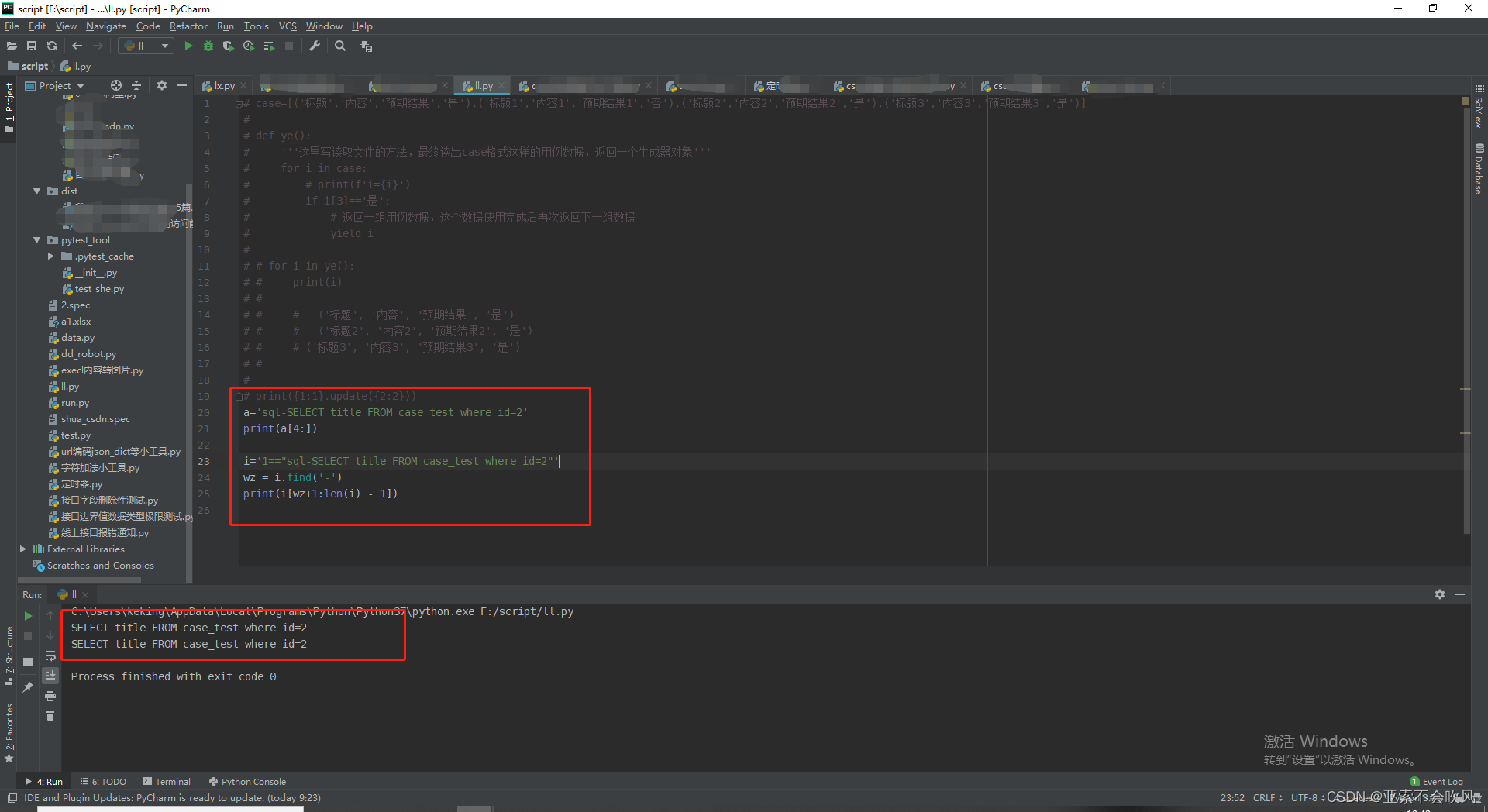Run with Coverage shield icon
This screenshot has height=812, width=1488.
(x=228, y=46)
